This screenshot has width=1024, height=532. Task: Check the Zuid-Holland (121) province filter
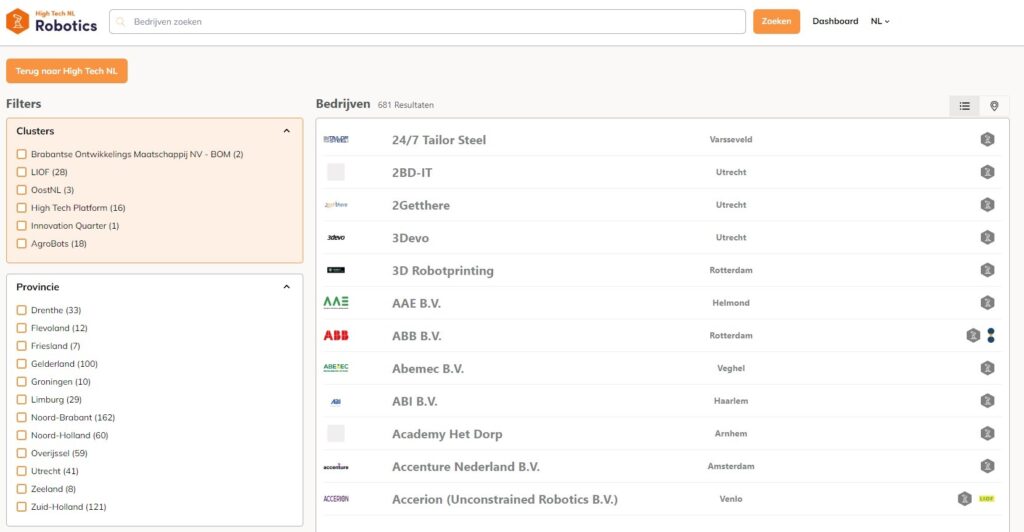click(22, 507)
